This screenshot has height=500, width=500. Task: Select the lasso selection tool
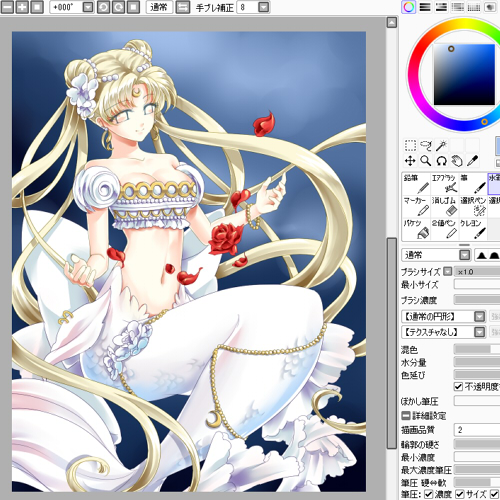pyautogui.click(x=426, y=145)
